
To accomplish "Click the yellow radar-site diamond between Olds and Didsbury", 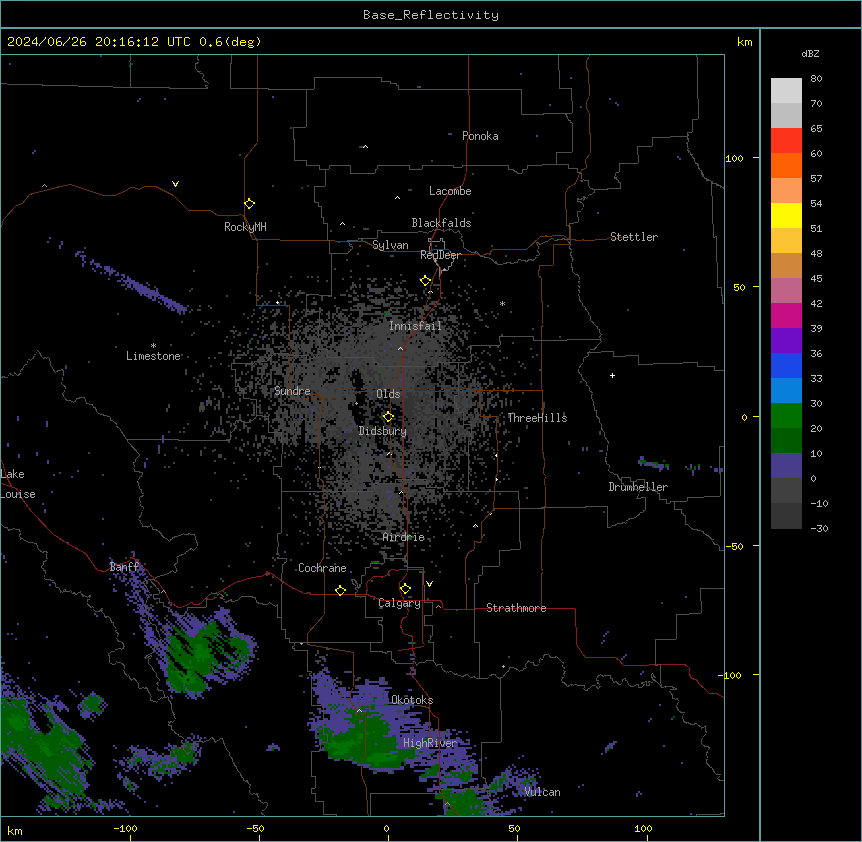I will pos(388,417).
